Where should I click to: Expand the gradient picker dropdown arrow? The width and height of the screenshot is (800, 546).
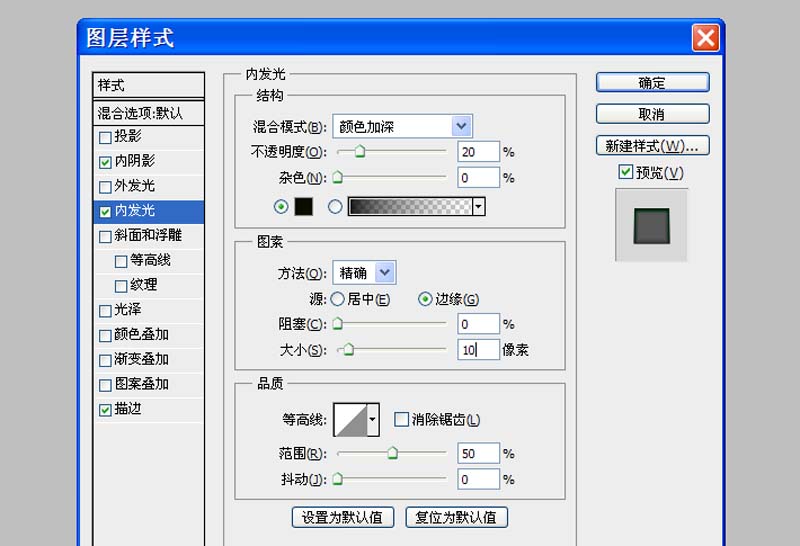point(478,207)
